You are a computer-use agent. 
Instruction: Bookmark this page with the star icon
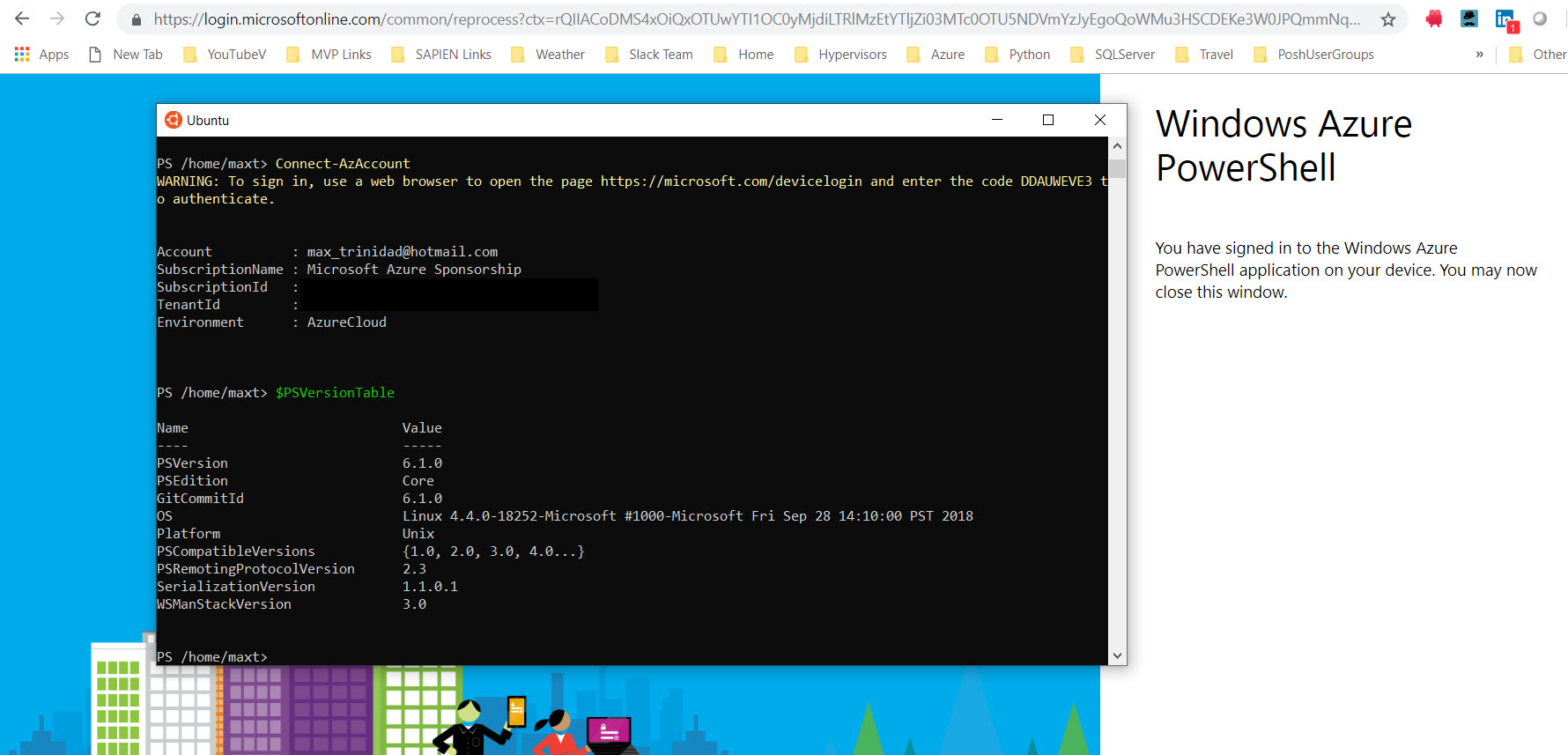[x=1388, y=19]
